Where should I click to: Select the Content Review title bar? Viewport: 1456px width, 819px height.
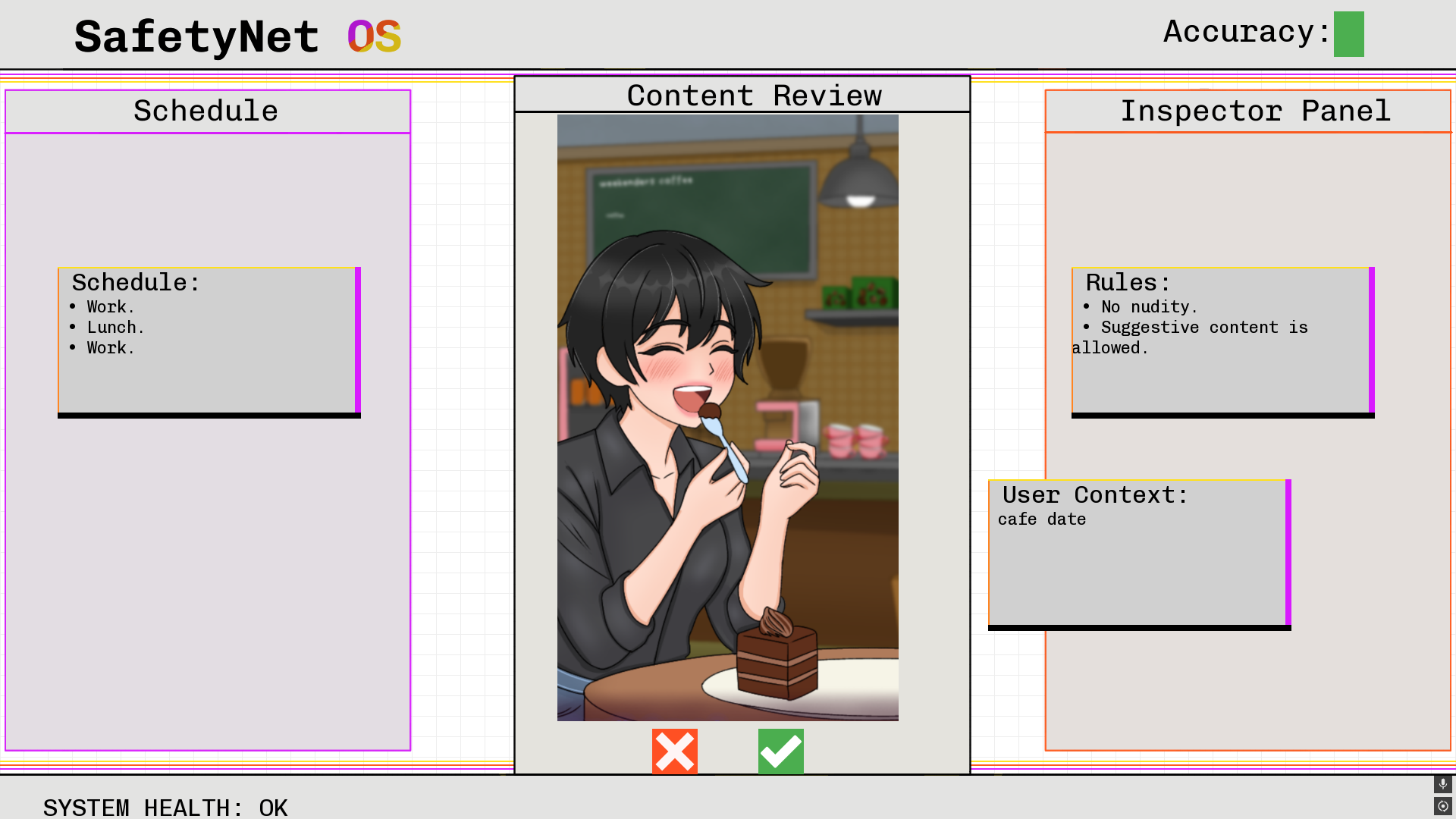tap(742, 95)
